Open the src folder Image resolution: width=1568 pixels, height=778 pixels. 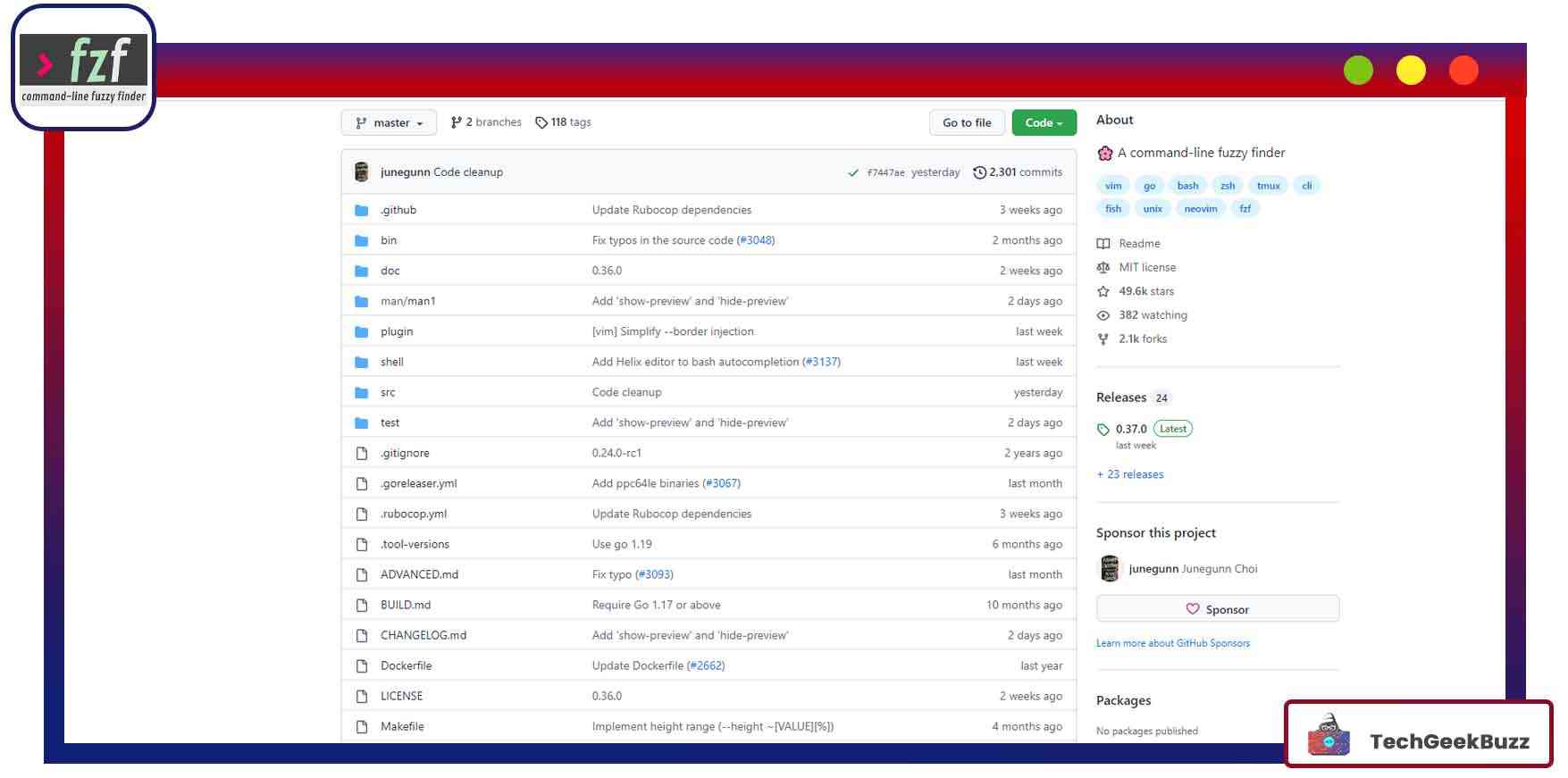pyautogui.click(x=388, y=392)
